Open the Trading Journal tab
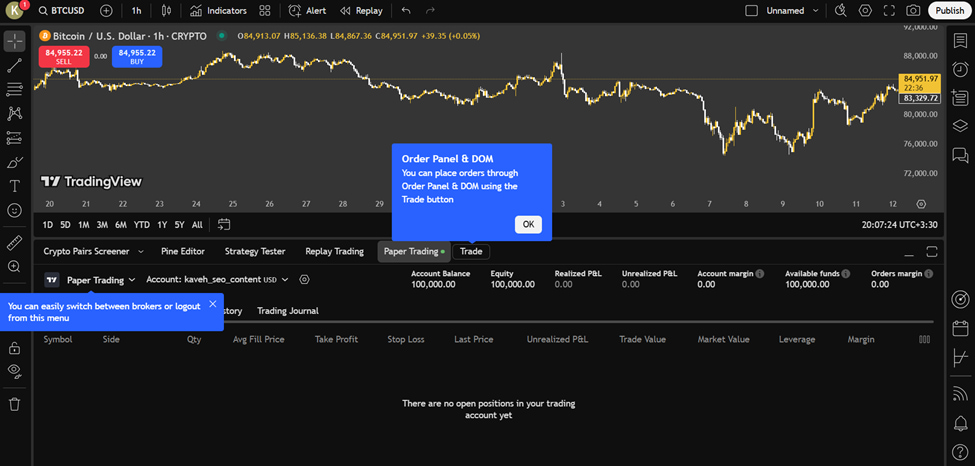 (x=288, y=311)
